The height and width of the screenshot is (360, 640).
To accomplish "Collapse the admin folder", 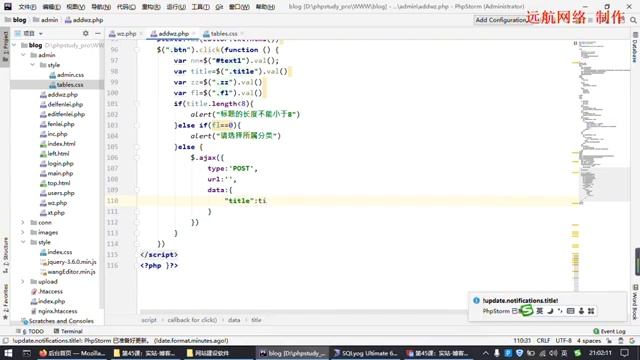I will [24, 55].
